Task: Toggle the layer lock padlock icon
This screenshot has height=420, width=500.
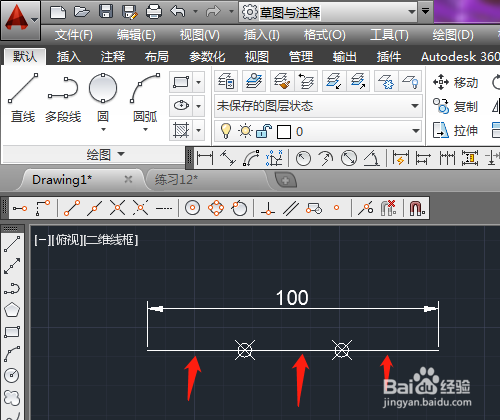Action: click(x=264, y=131)
